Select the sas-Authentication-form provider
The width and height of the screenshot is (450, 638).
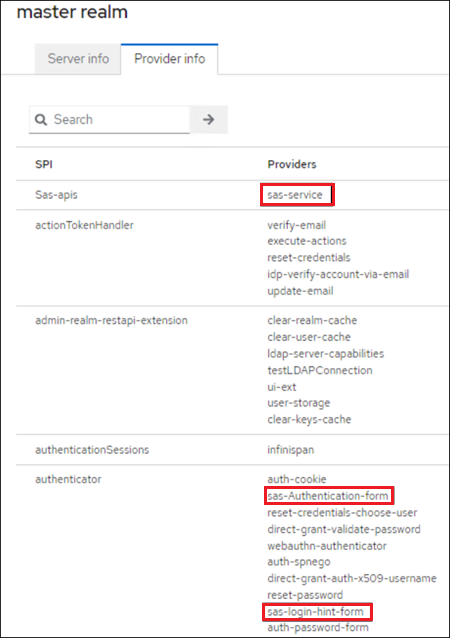point(328,496)
